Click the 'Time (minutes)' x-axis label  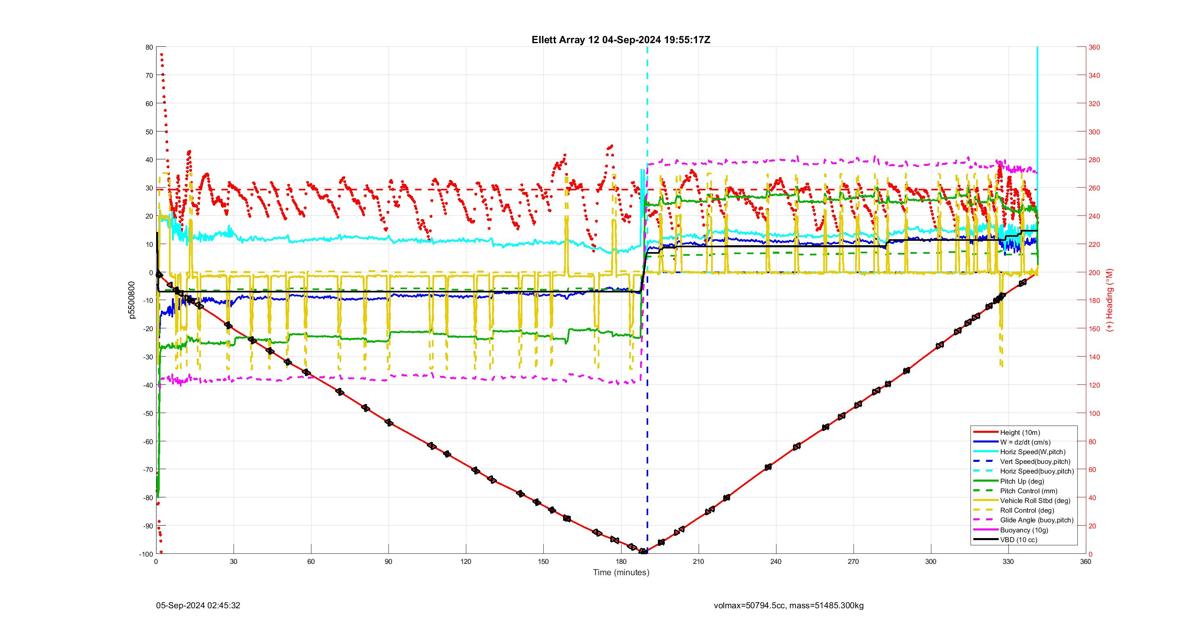tap(621, 572)
